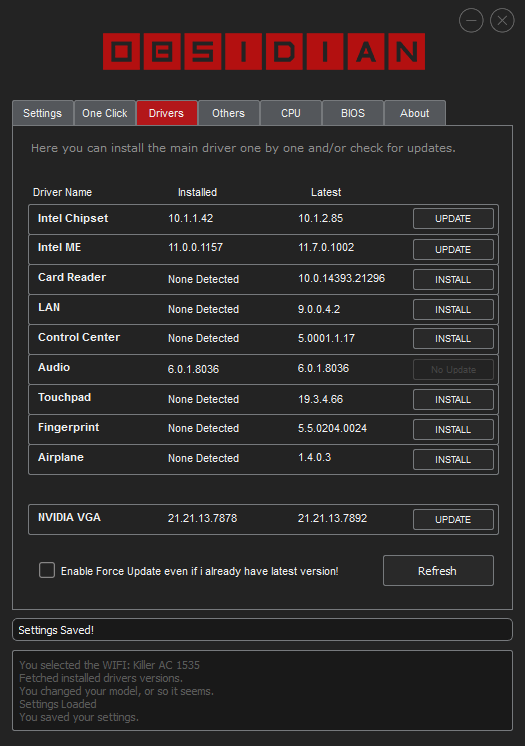Click installed version 21.21.13.7878
The image size is (525, 746).
coord(202,518)
